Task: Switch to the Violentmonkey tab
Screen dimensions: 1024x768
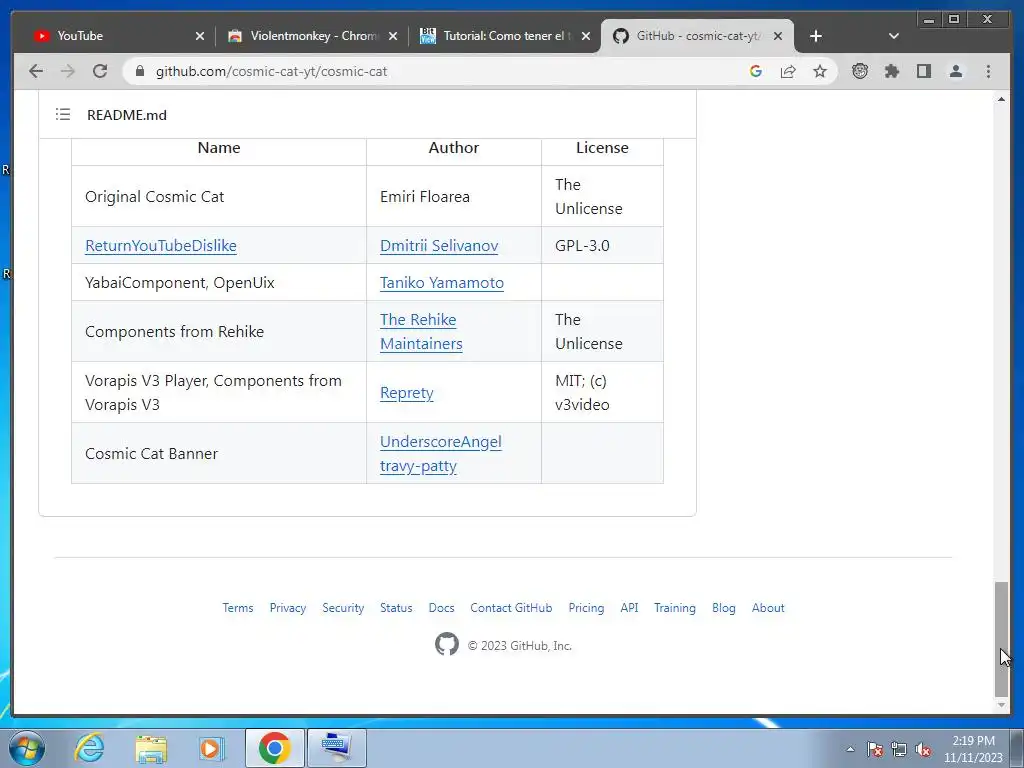Action: tap(312, 36)
